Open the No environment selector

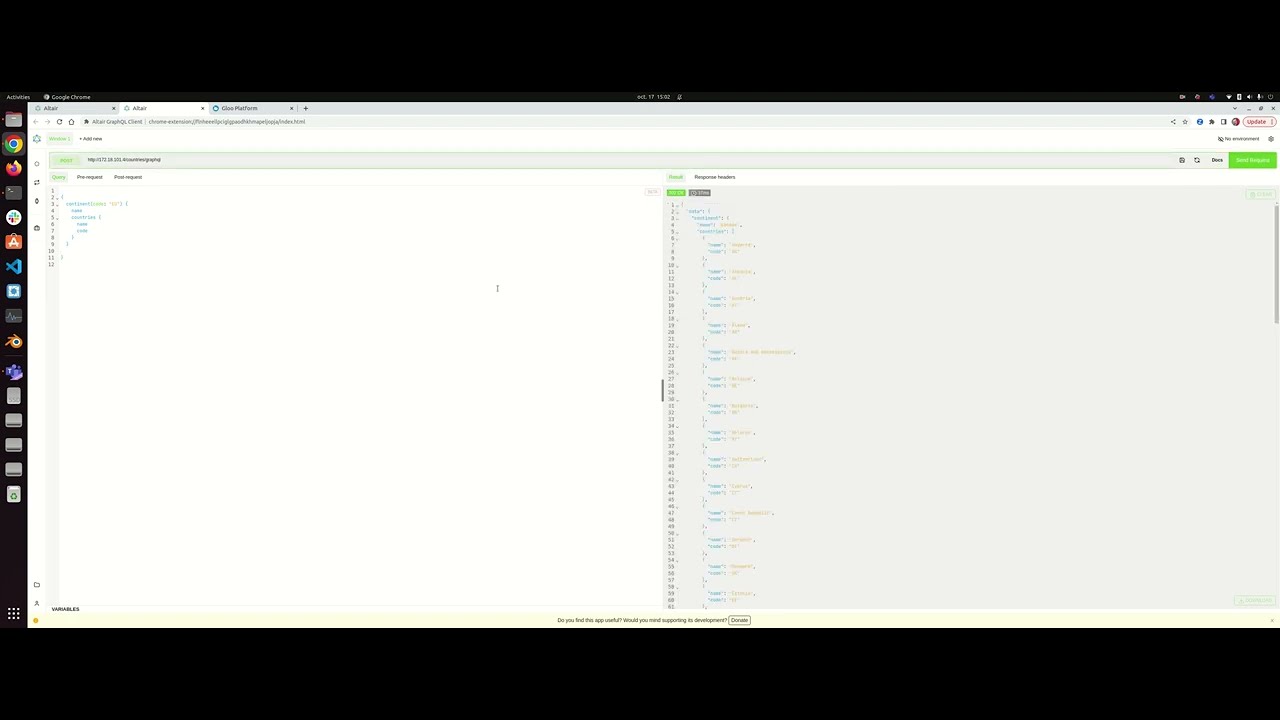tap(1238, 139)
